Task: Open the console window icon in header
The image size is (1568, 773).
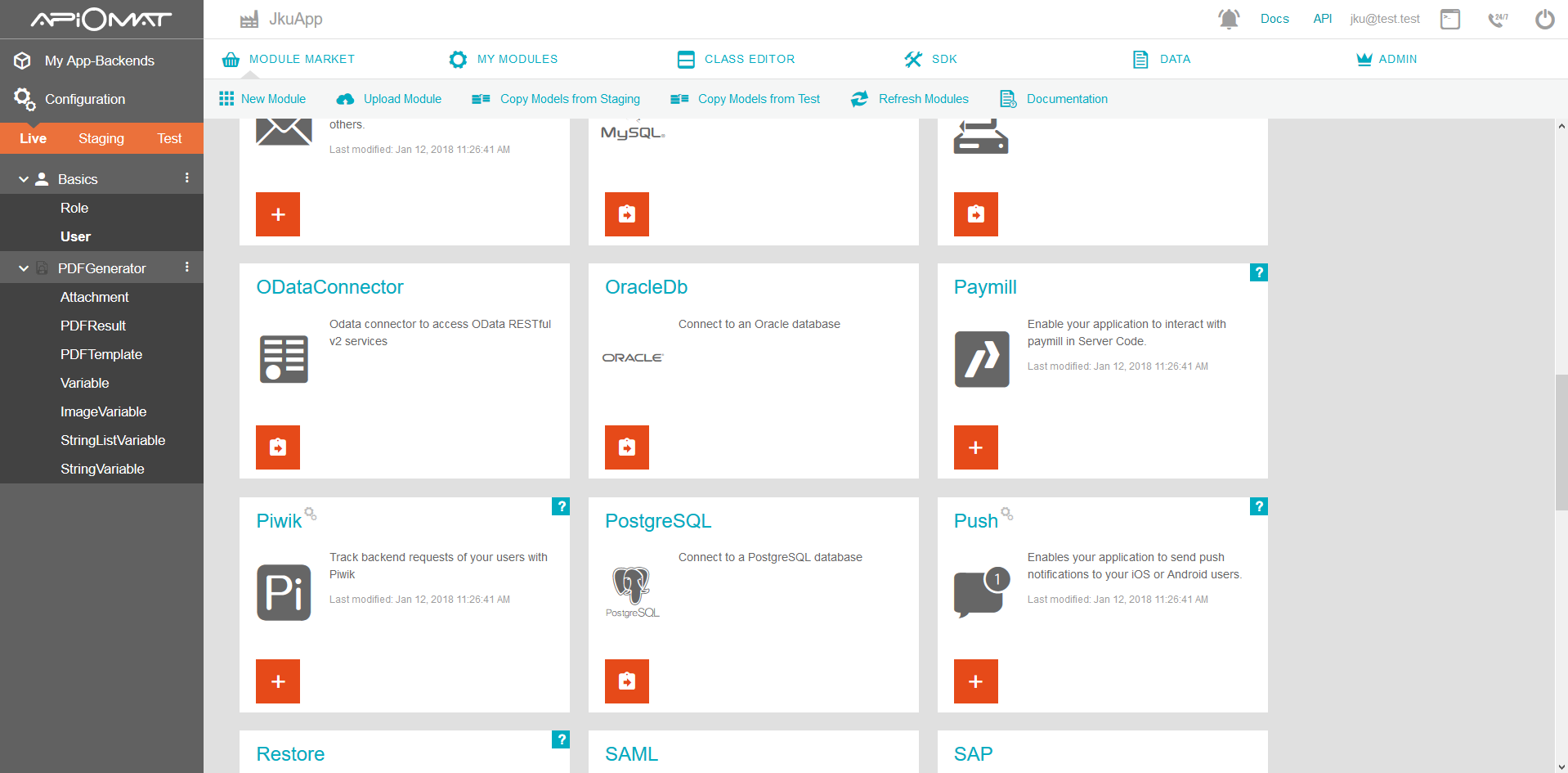Action: pyautogui.click(x=1450, y=19)
